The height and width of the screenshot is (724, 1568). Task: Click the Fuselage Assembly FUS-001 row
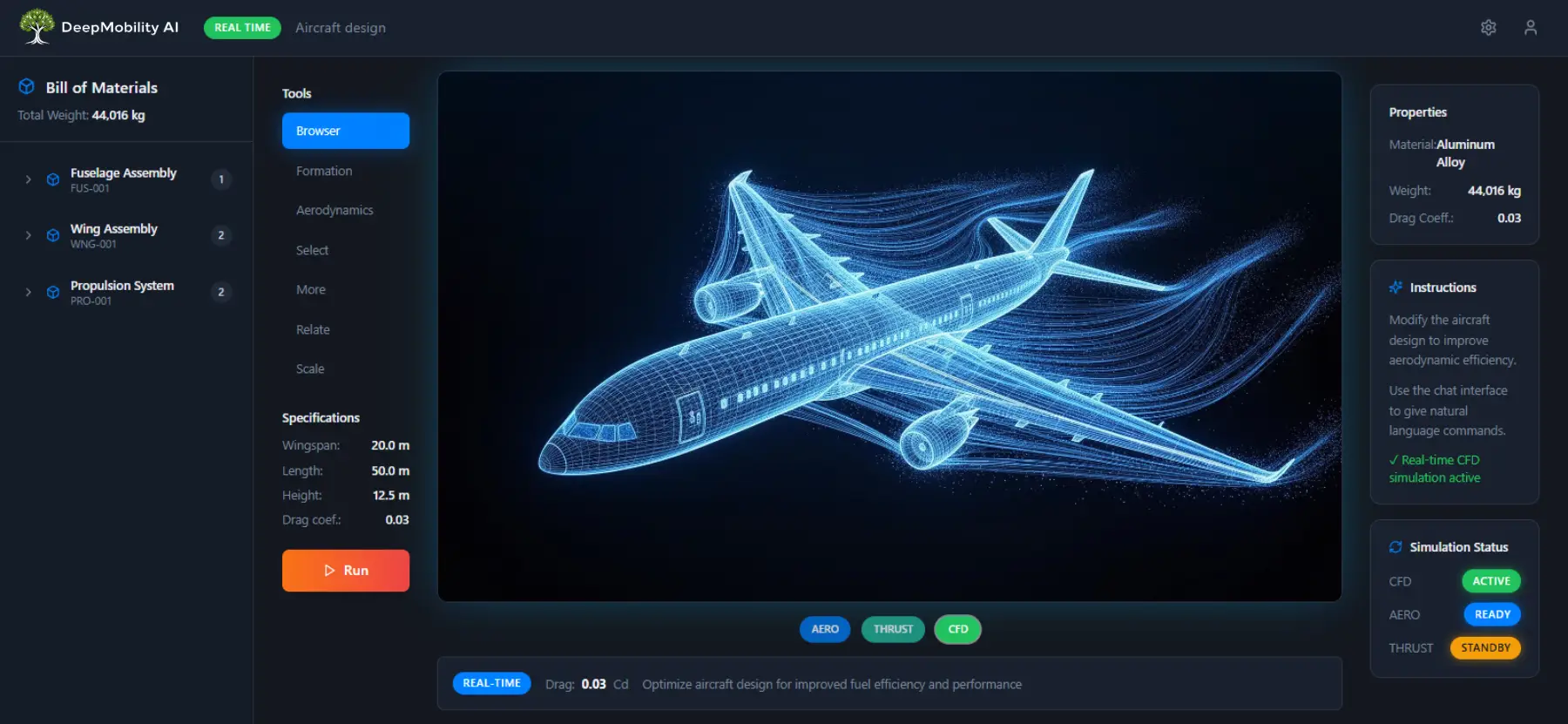(x=127, y=179)
